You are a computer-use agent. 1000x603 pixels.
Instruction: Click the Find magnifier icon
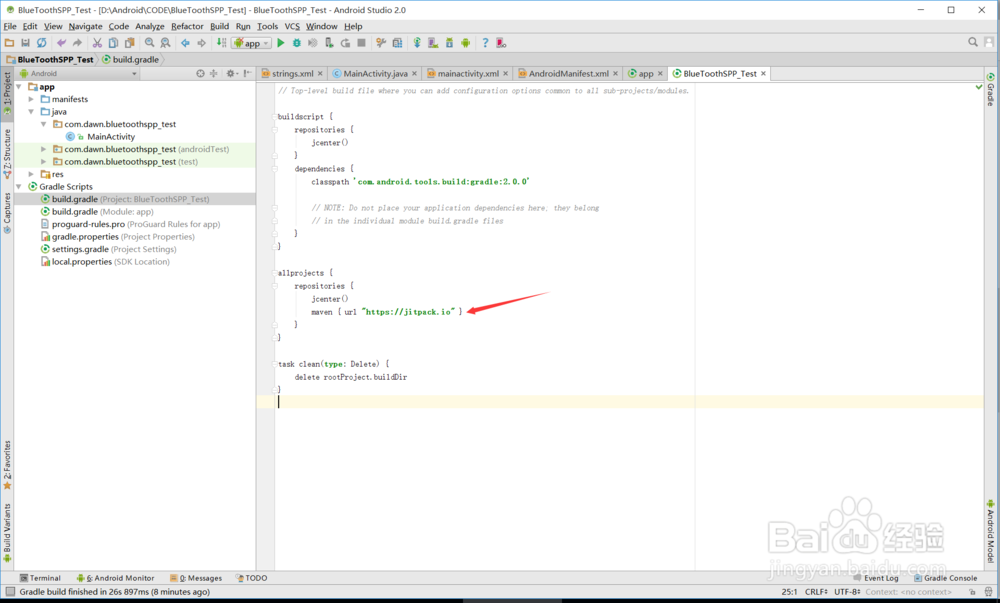pos(149,43)
